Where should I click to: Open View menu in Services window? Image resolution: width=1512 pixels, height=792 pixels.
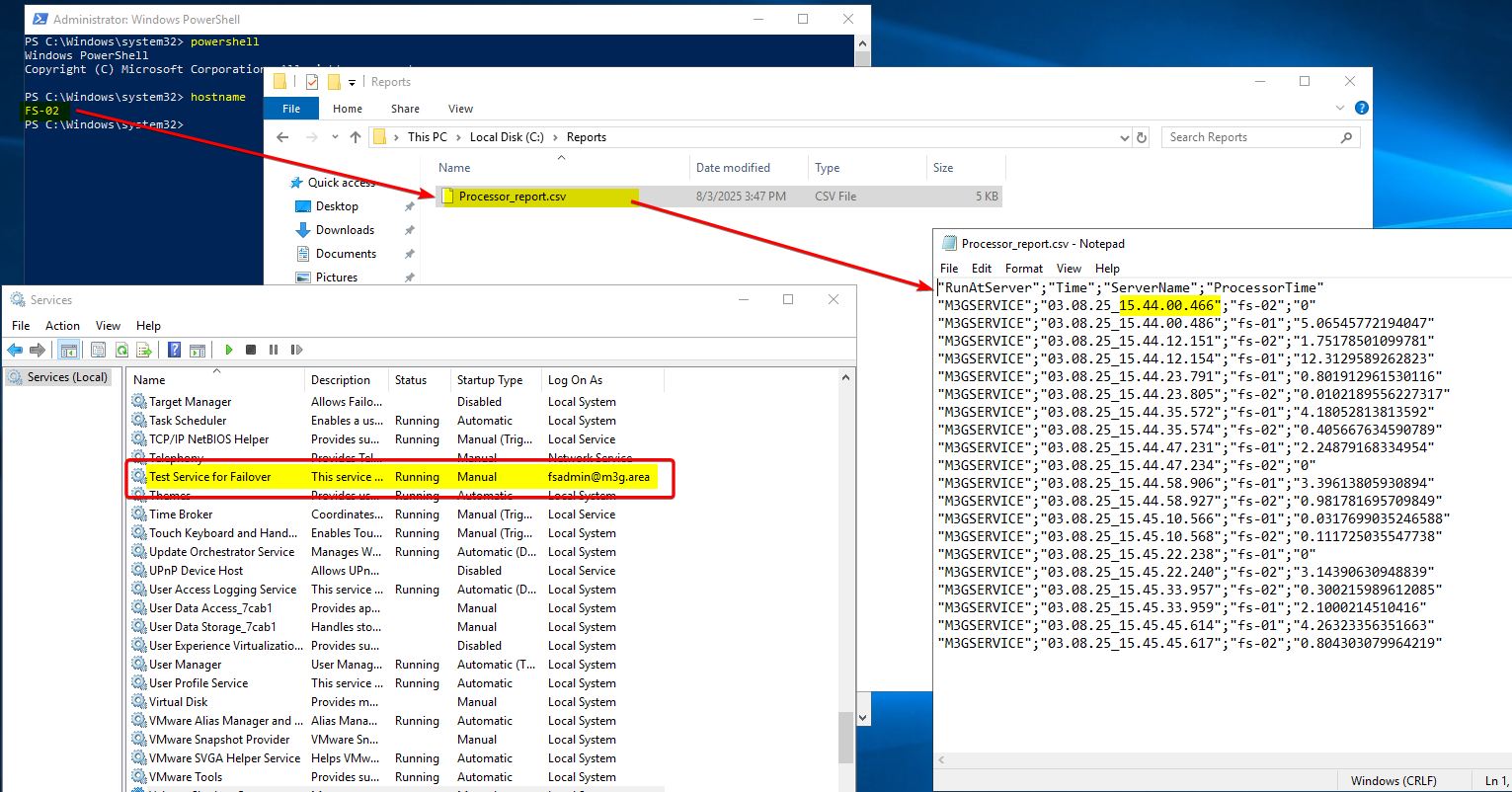click(x=109, y=325)
